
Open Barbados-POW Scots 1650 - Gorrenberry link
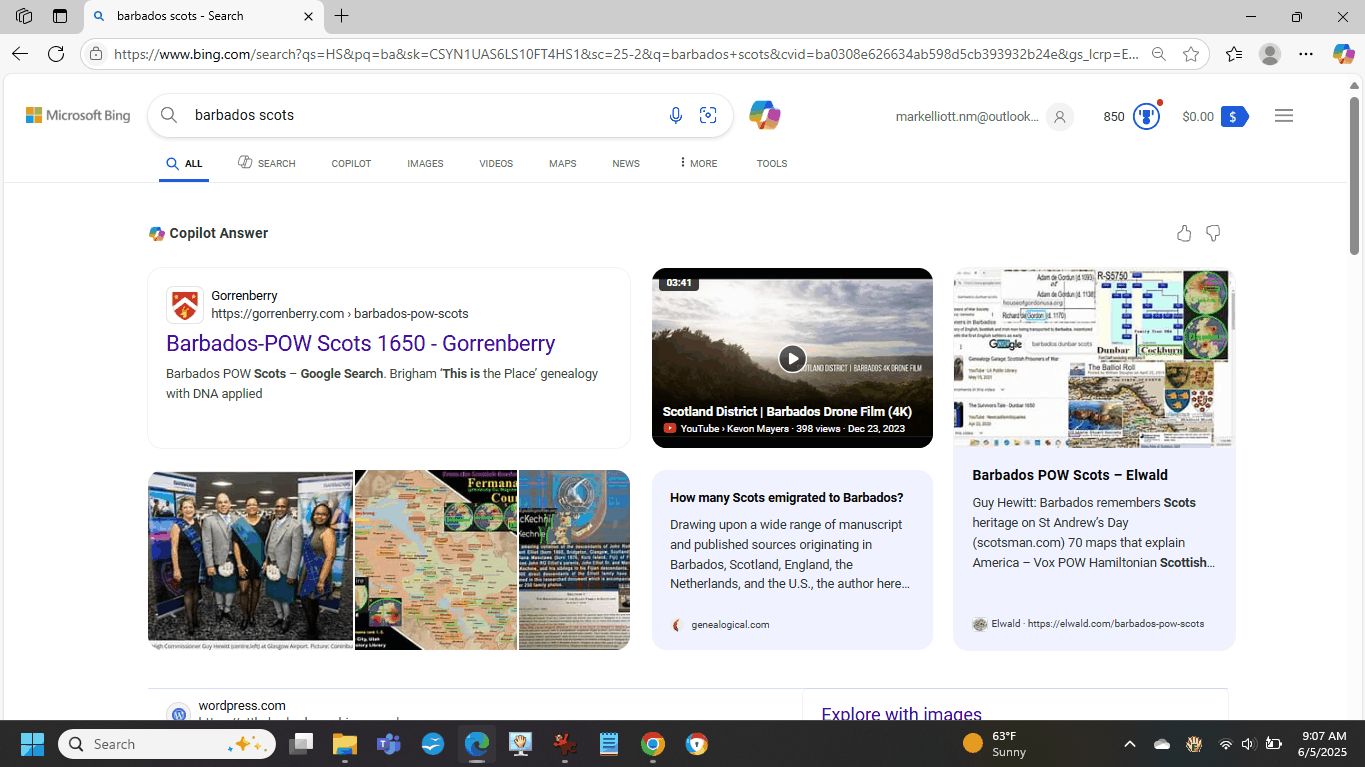(x=360, y=343)
